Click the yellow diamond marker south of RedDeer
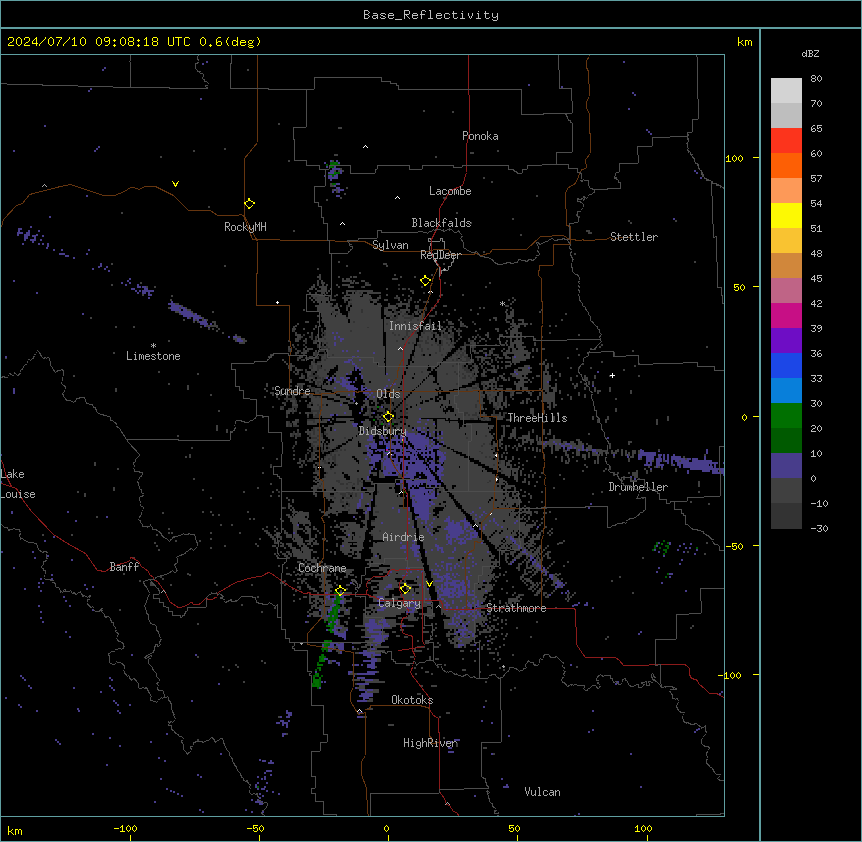Viewport: 862px width, 842px height. click(x=425, y=281)
